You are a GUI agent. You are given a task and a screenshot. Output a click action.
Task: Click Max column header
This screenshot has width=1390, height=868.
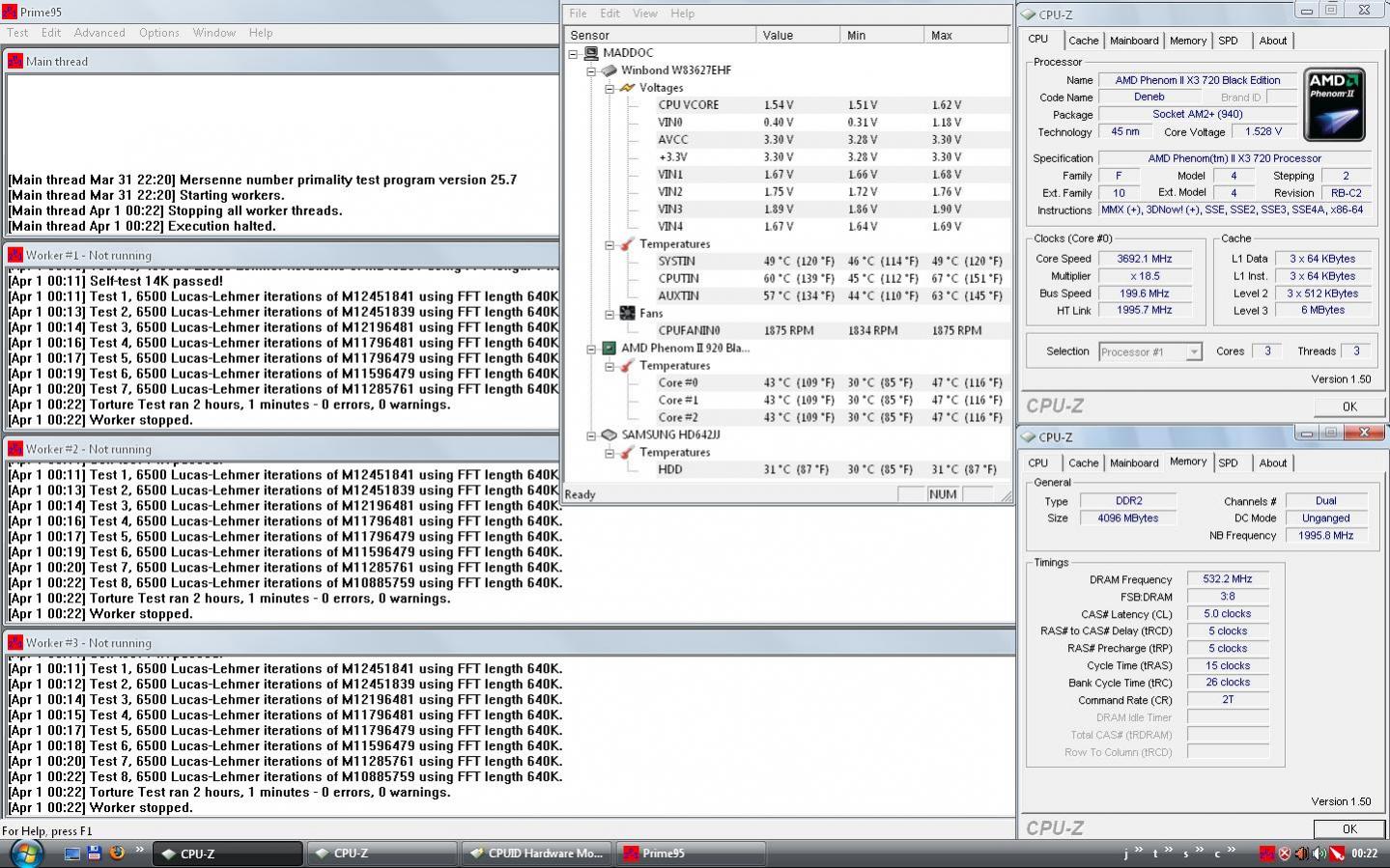pyautogui.click(x=967, y=35)
